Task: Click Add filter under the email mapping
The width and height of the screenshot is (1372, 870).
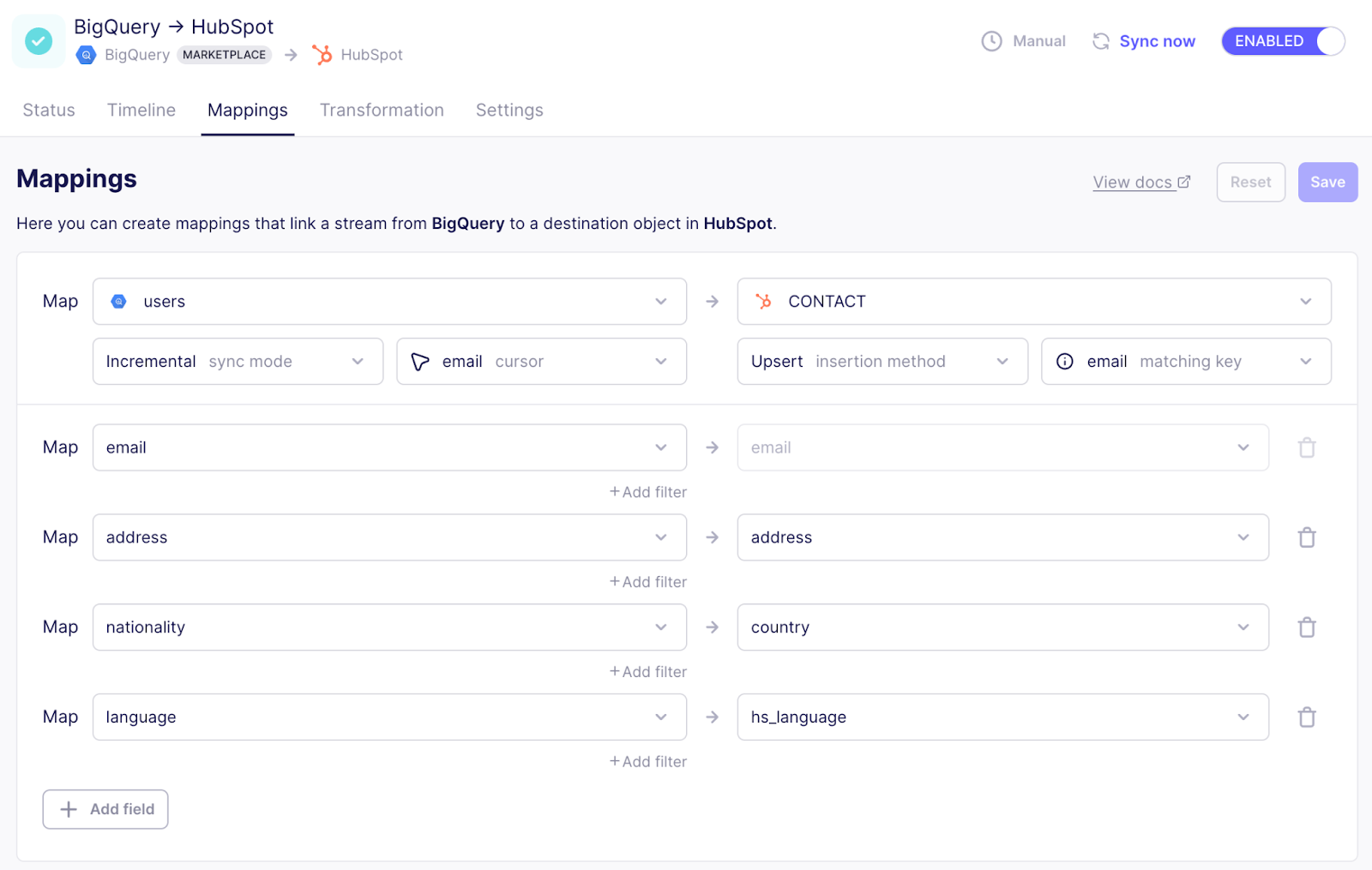Action: click(648, 492)
